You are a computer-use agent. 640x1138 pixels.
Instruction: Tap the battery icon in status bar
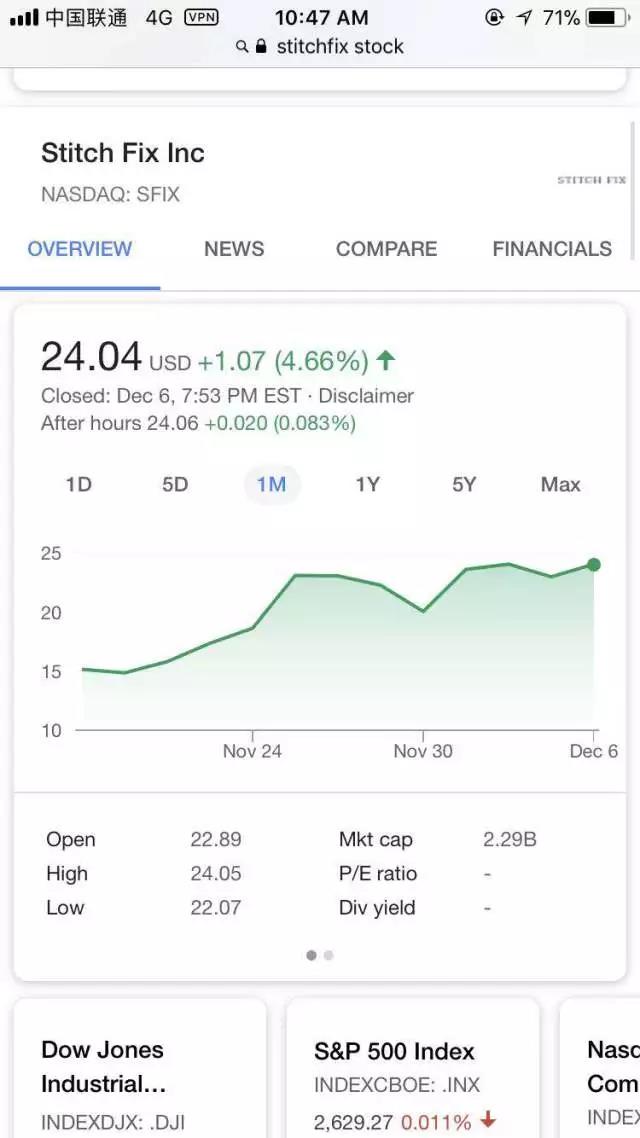click(609, 17)
